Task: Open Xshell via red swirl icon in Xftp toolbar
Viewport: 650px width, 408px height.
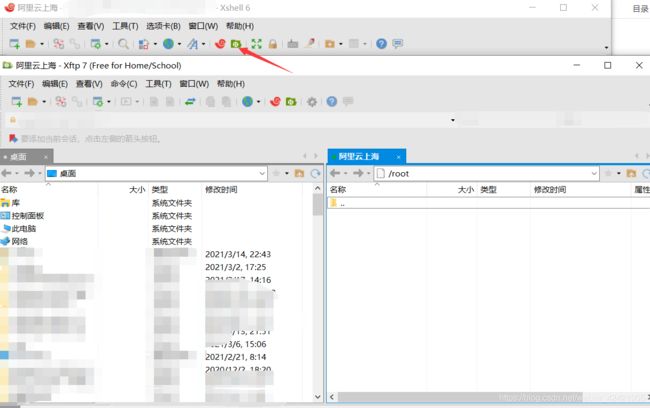Action: (275, 101)
